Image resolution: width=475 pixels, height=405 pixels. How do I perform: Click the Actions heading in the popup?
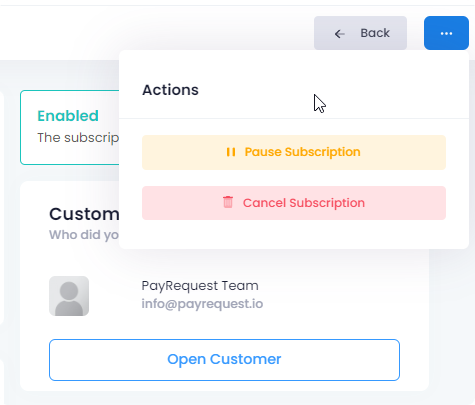pyautogui.click(x=170, y=90)
